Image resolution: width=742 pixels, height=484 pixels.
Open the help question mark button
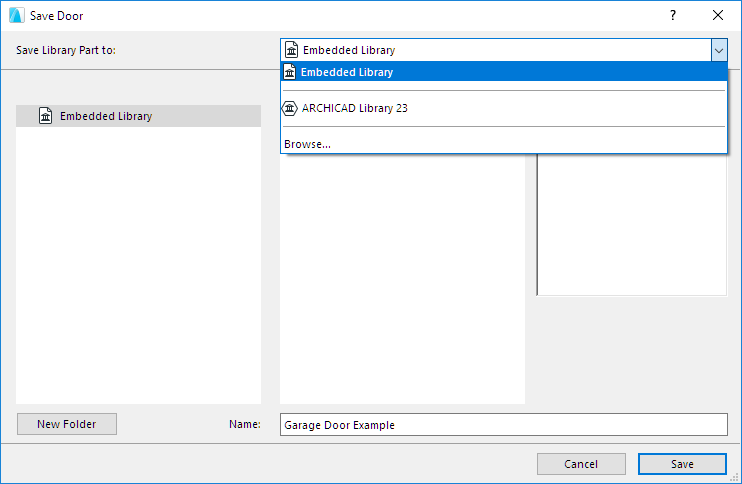click(673, 15)
